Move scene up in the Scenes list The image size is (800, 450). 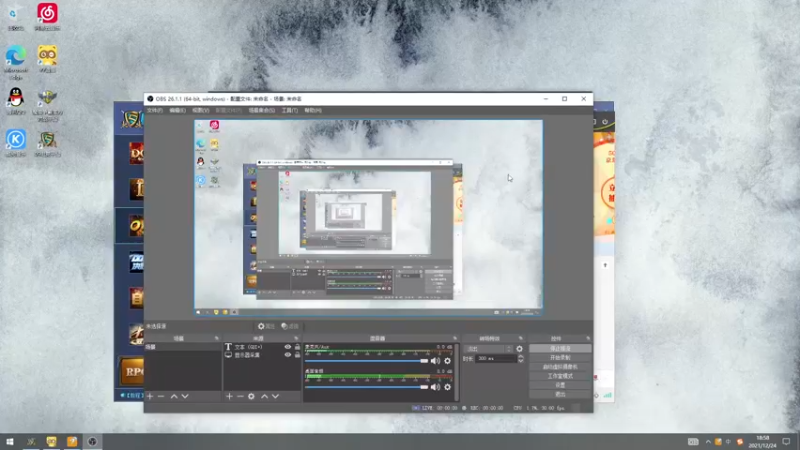click(x=174, y=396)
